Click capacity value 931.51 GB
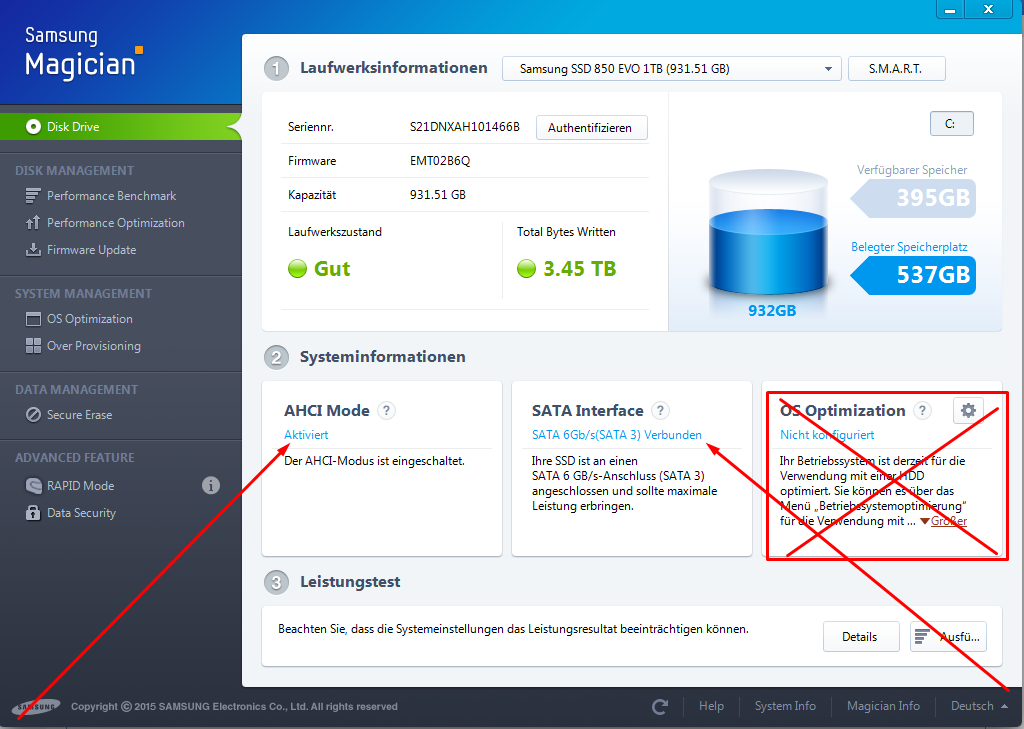The width and height of the screenshot is (1024, 729). pyautogui.click(x=438, y=195)
